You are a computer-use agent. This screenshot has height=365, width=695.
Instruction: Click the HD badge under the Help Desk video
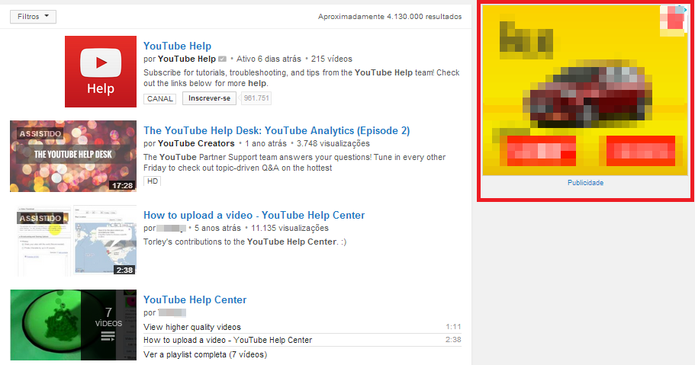coord(152,181)
